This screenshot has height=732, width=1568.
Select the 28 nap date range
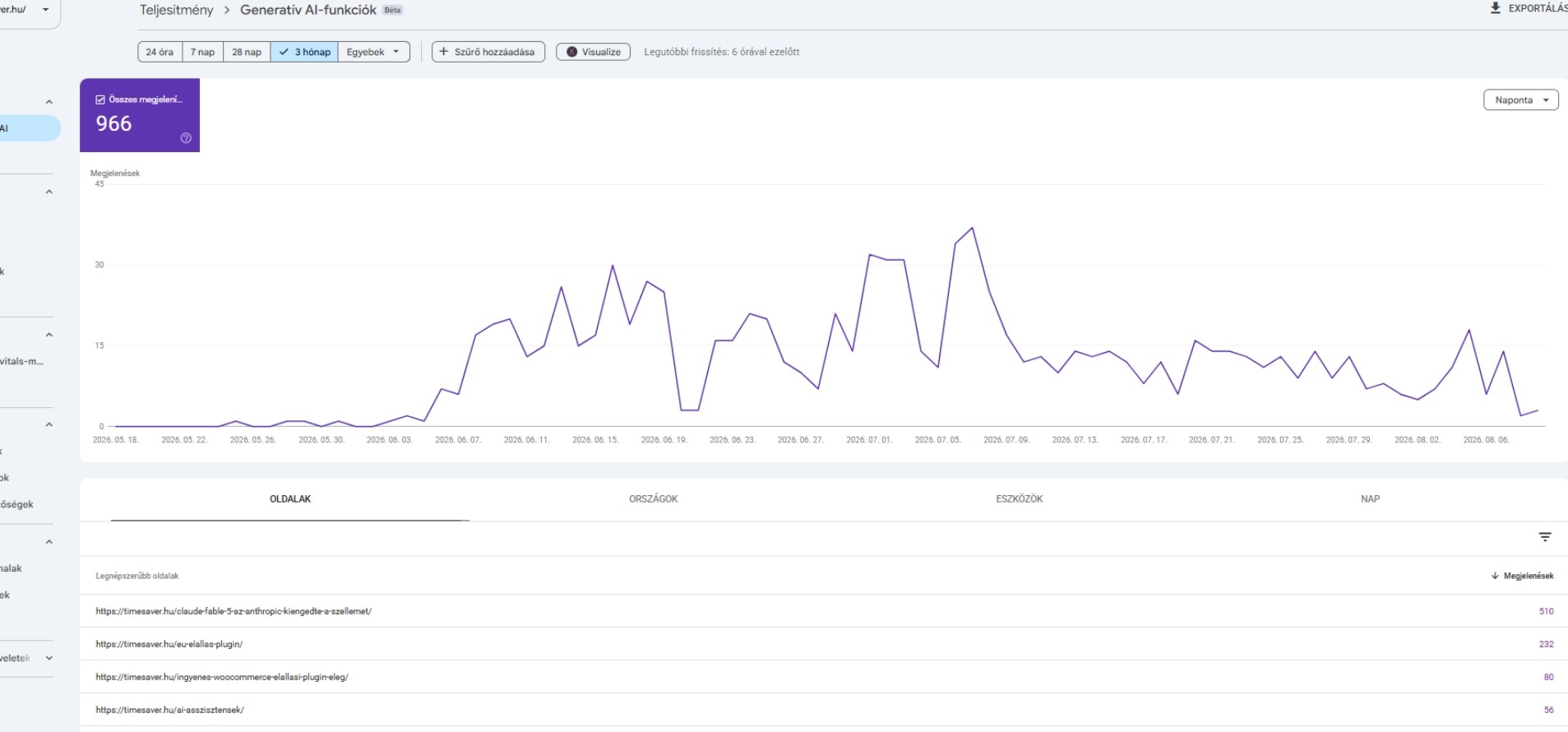(x=247, y=52)
